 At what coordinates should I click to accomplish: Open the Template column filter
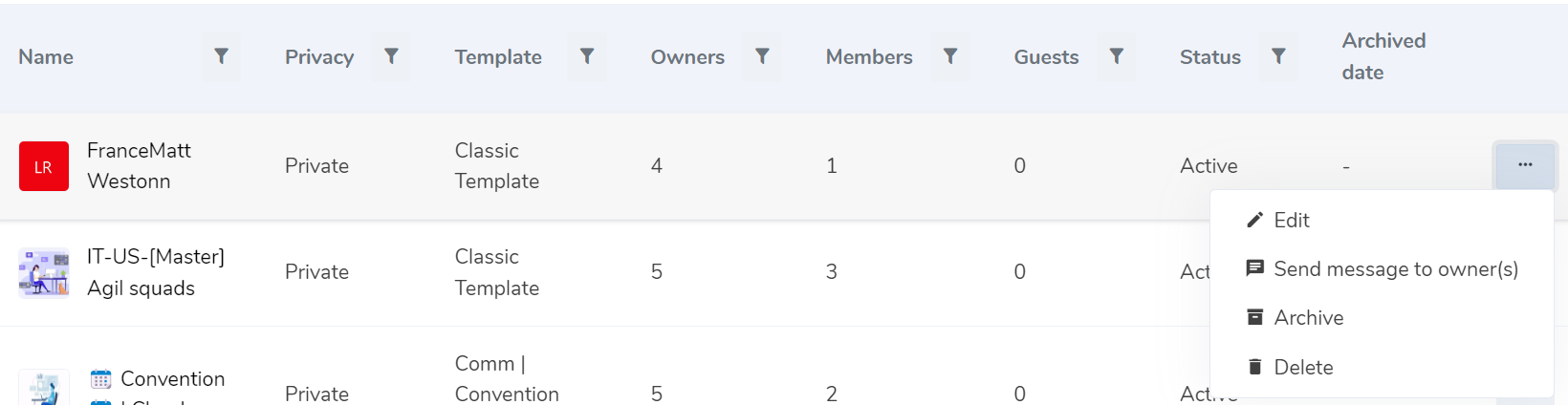(587, 56)
